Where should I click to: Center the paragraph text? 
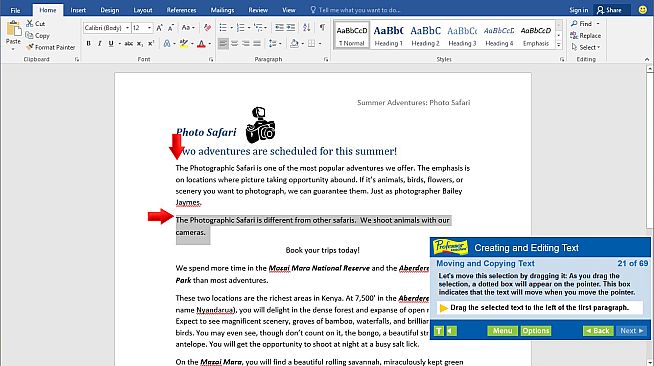tap(234, 43)
